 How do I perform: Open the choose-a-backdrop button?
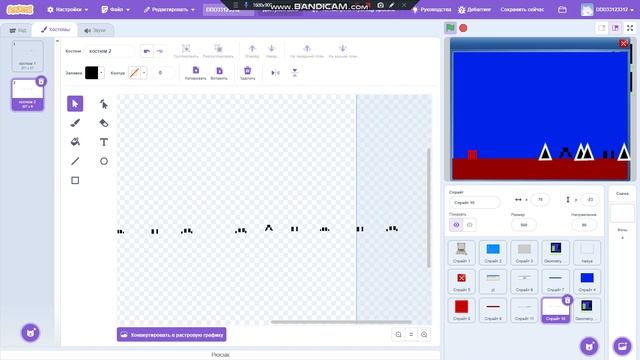coord(622,347)
